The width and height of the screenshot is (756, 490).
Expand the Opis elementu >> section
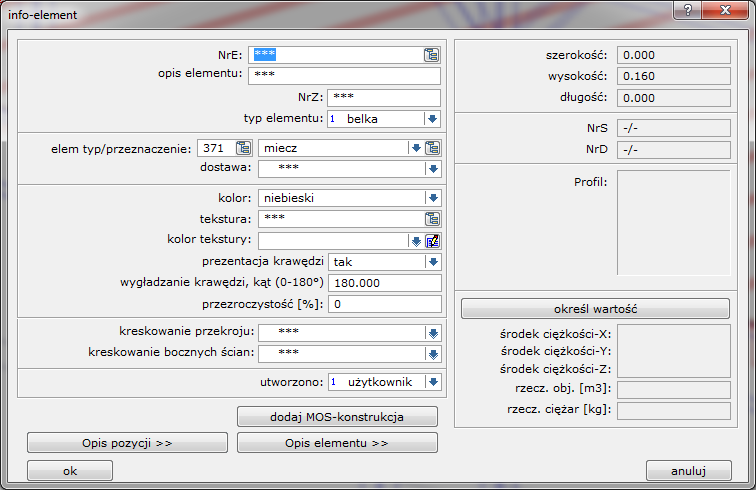338,442
